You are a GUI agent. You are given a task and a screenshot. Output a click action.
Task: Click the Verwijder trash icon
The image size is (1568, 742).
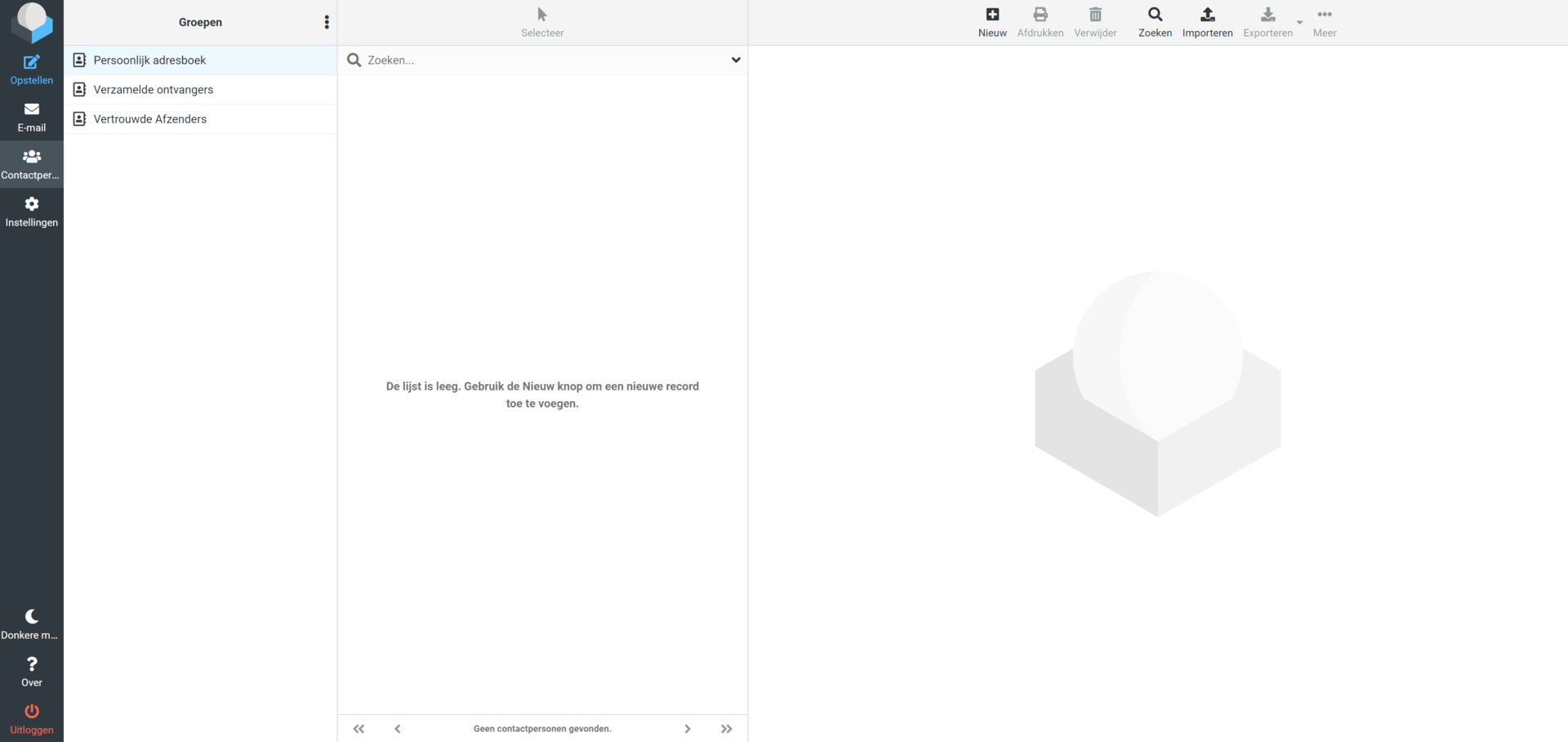point(1095,22)
